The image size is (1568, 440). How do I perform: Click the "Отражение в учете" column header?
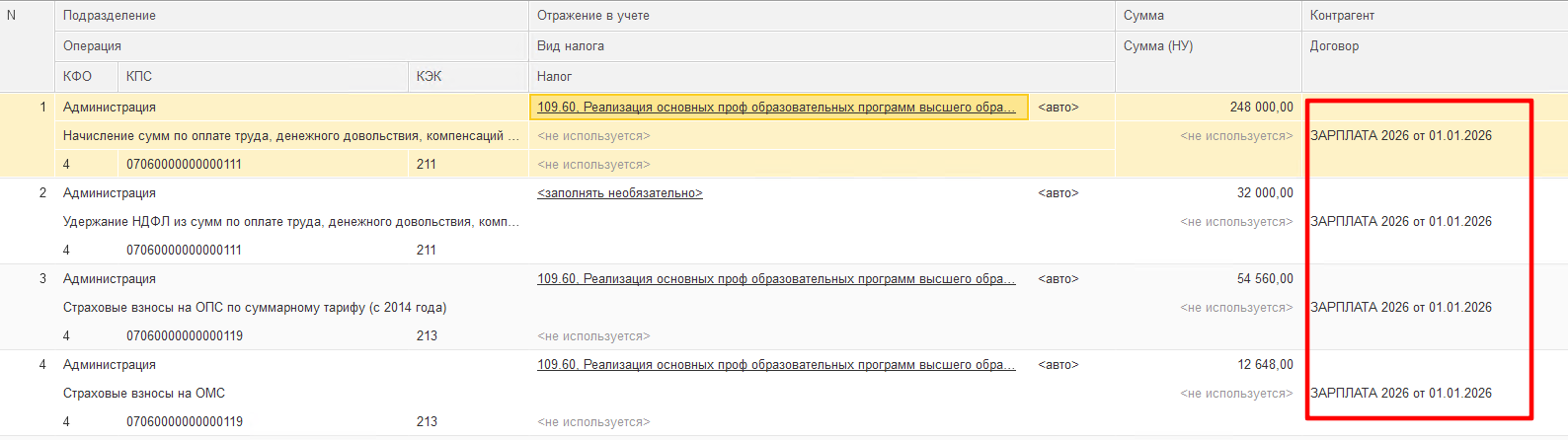pyautogui.click(x=593, y=16)
